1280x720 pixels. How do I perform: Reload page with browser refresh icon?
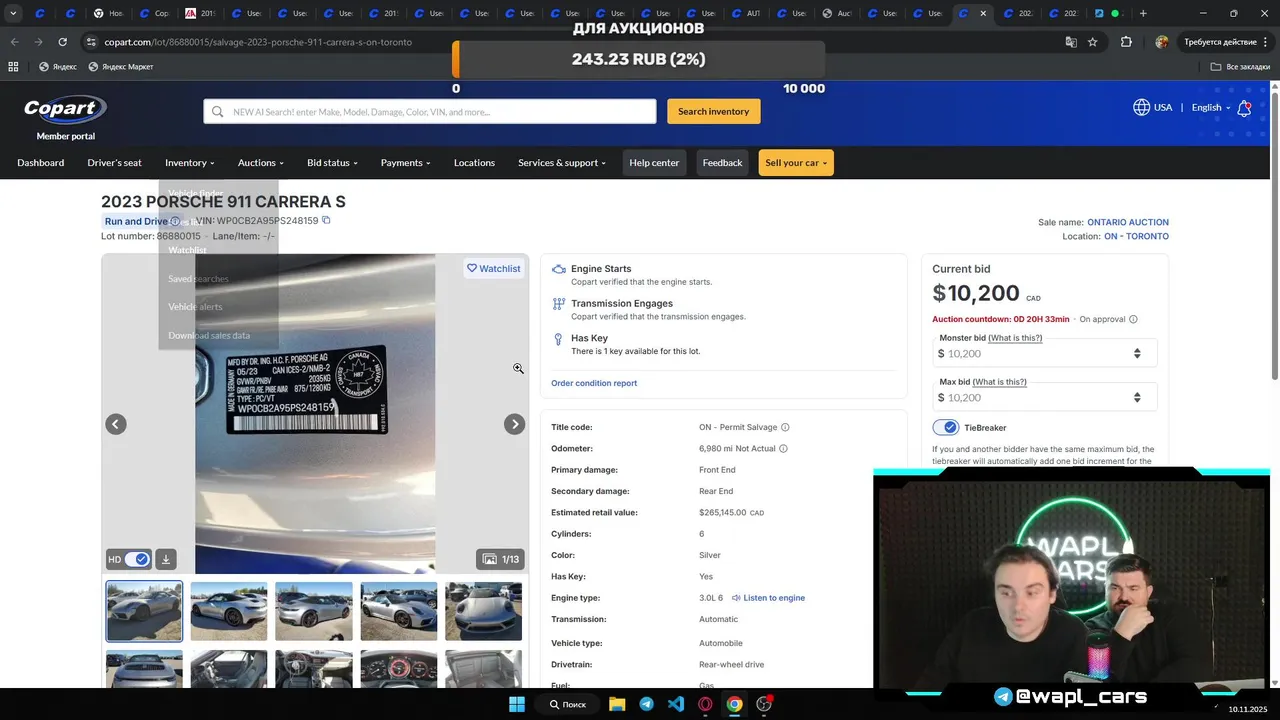(62, 42)
